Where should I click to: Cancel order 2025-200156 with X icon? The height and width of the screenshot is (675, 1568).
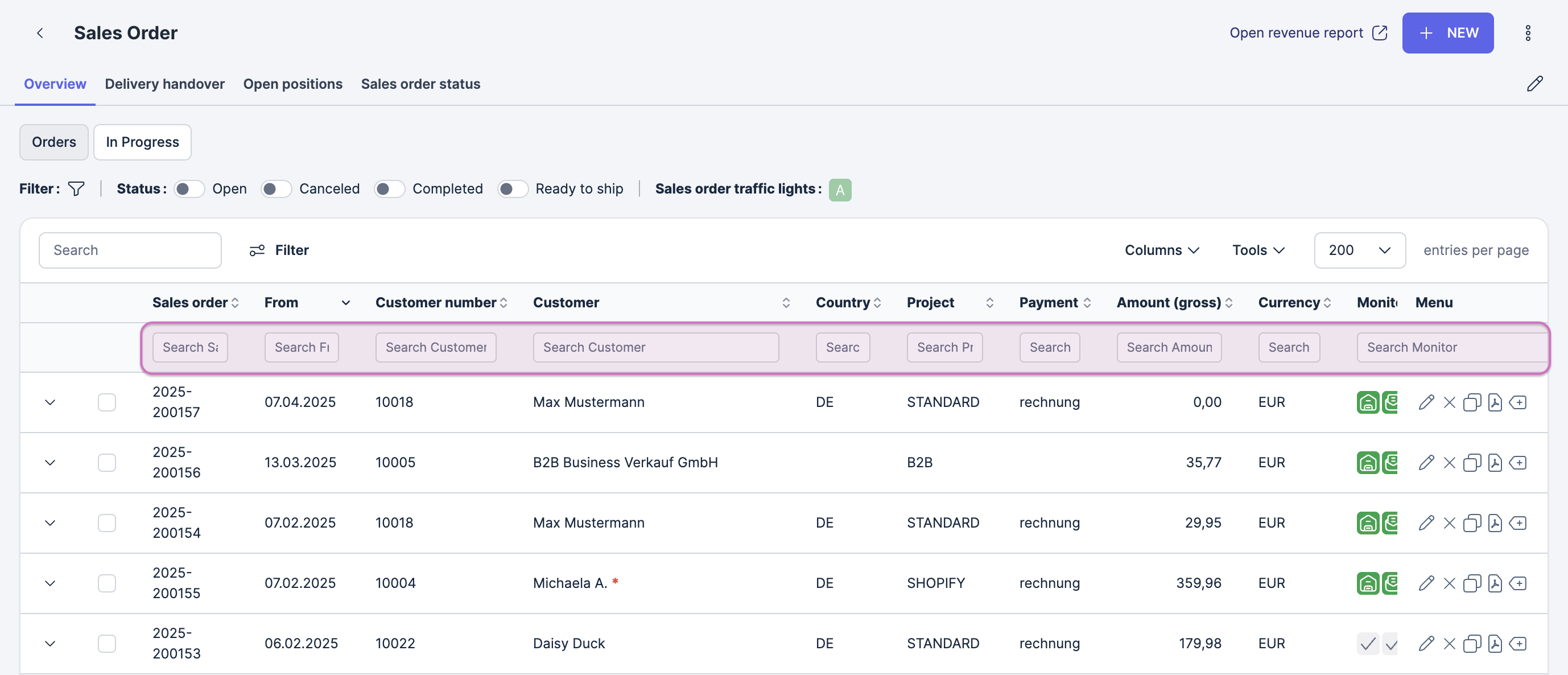(x=1449, y=463)
